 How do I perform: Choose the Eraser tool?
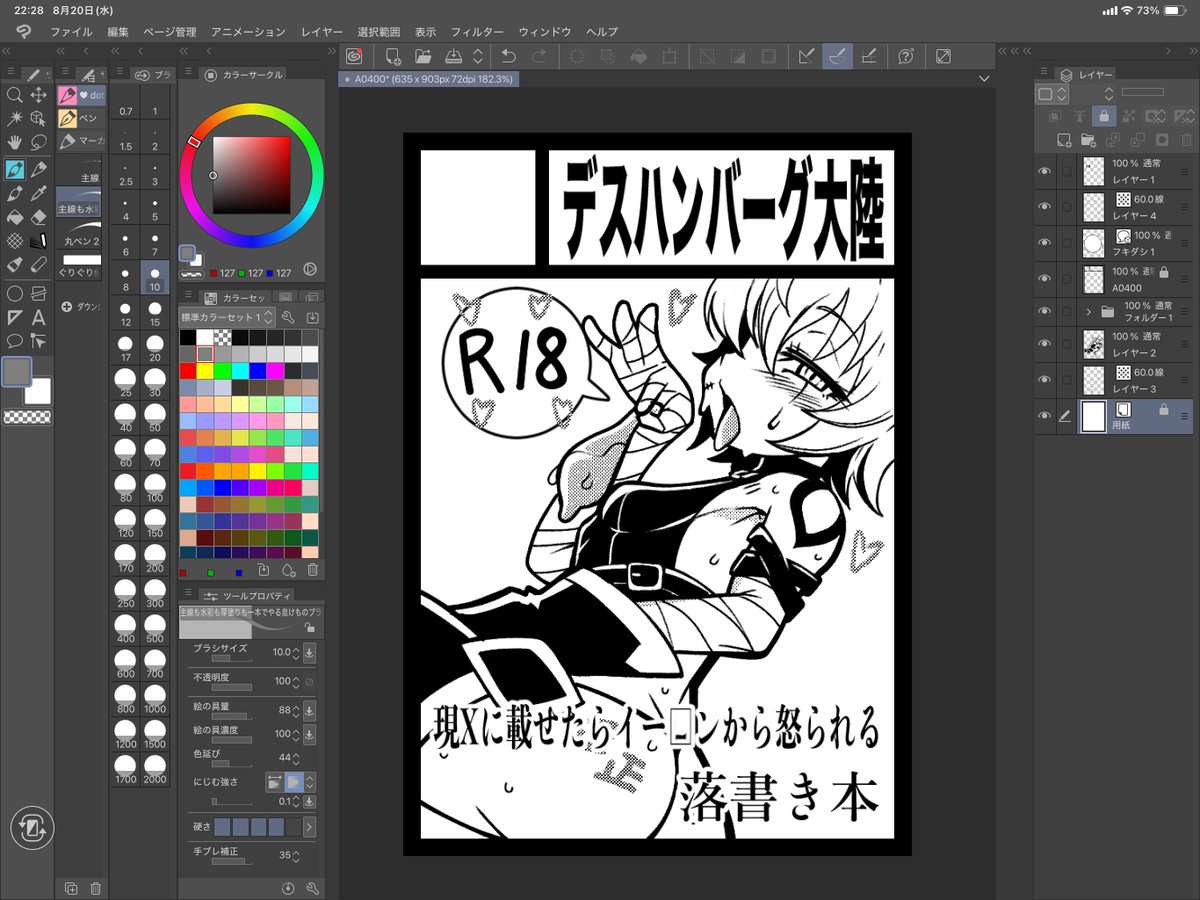click(x=37, y=217)
